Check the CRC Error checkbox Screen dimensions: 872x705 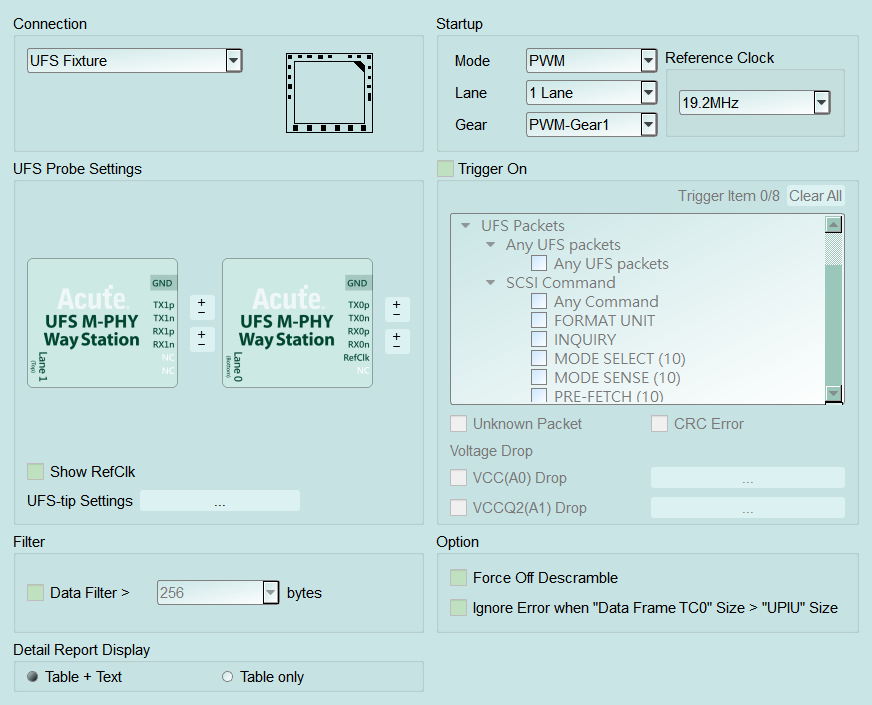(x=660, y=424)
